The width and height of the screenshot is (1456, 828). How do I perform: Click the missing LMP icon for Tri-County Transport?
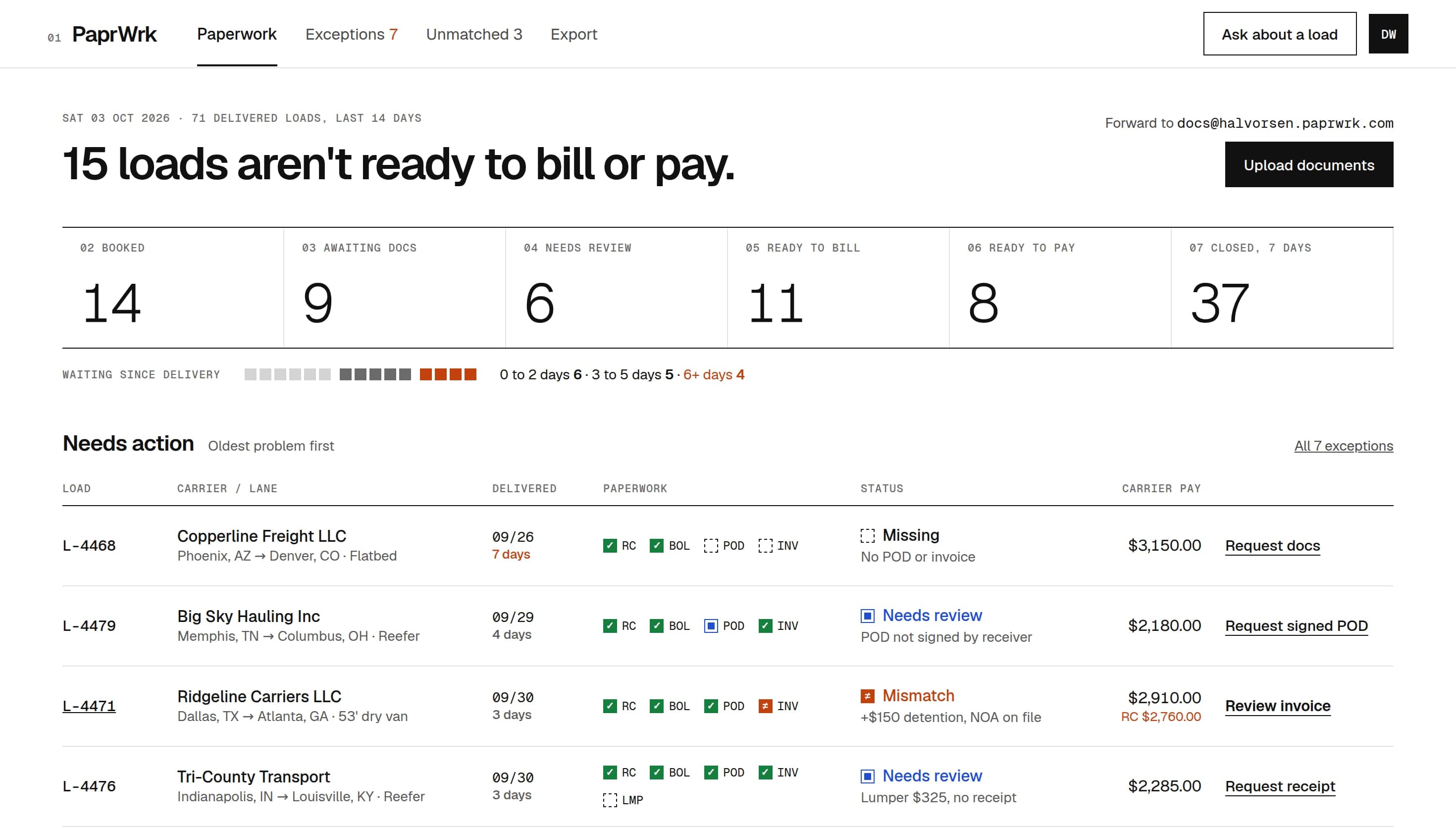[610, 800]
